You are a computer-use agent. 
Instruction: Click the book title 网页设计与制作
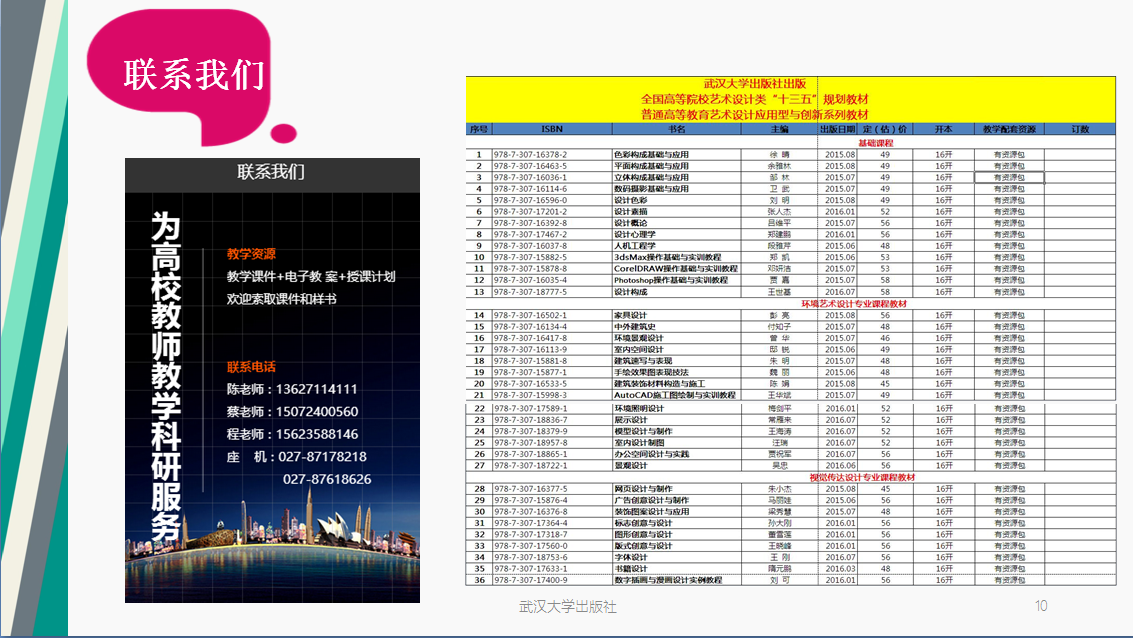pos(643,489)
